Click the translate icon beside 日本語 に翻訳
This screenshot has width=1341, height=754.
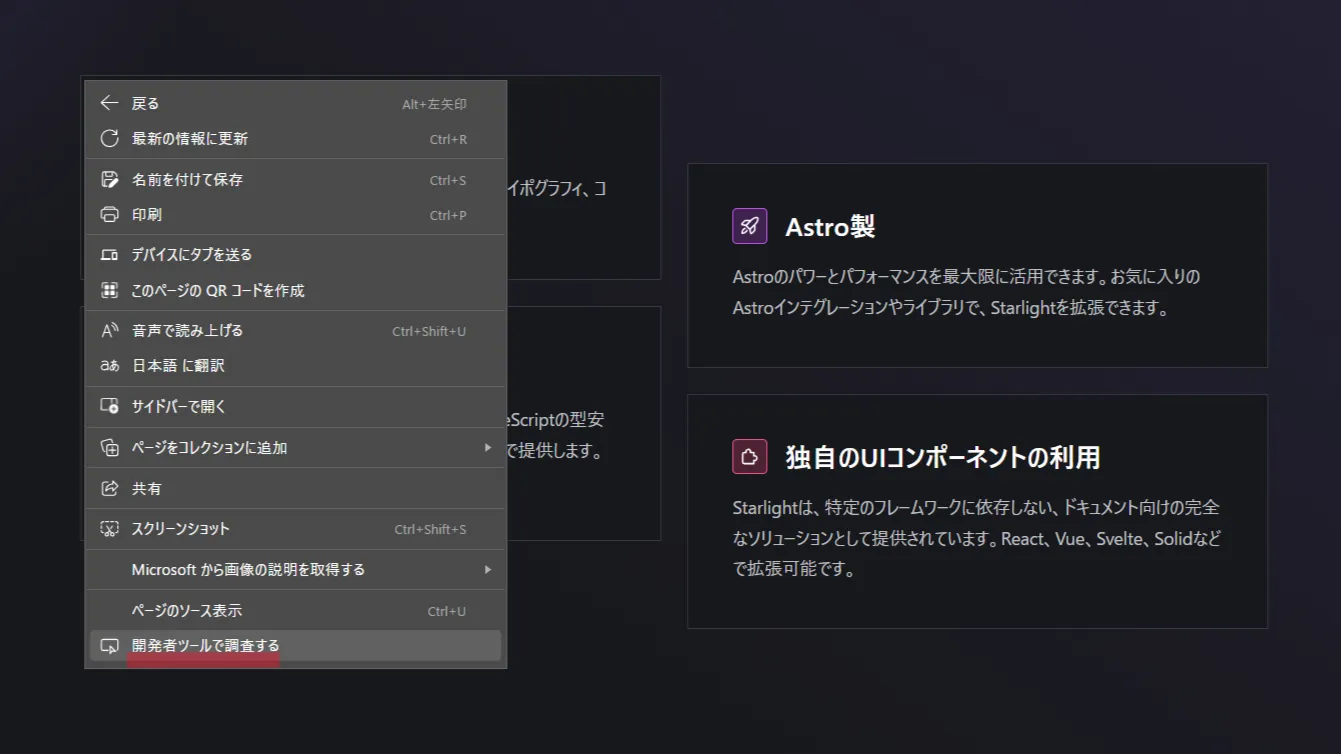(x=110, y=366)
